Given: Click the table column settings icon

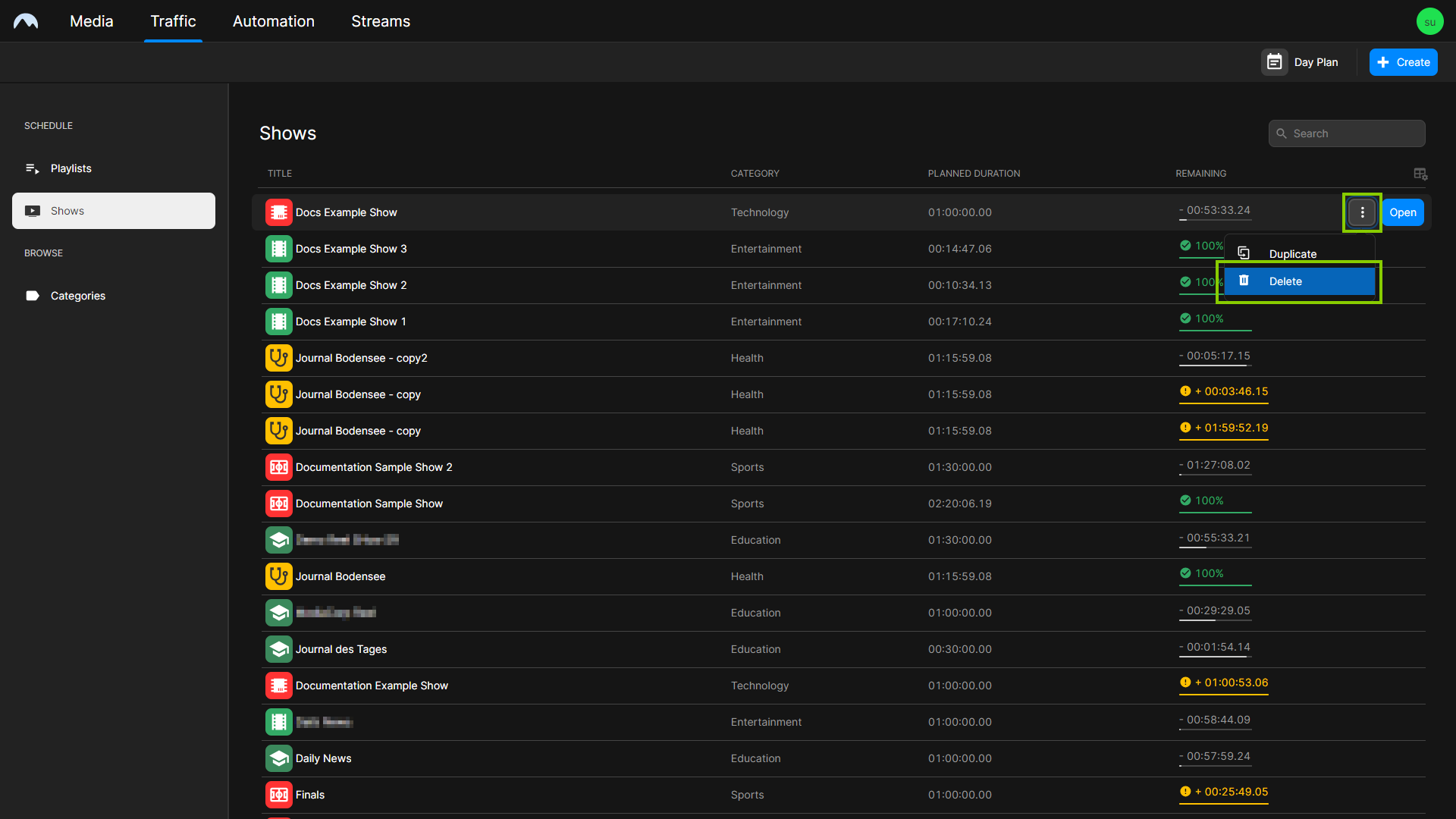Looking at the screenshot, I should 1420,174.
